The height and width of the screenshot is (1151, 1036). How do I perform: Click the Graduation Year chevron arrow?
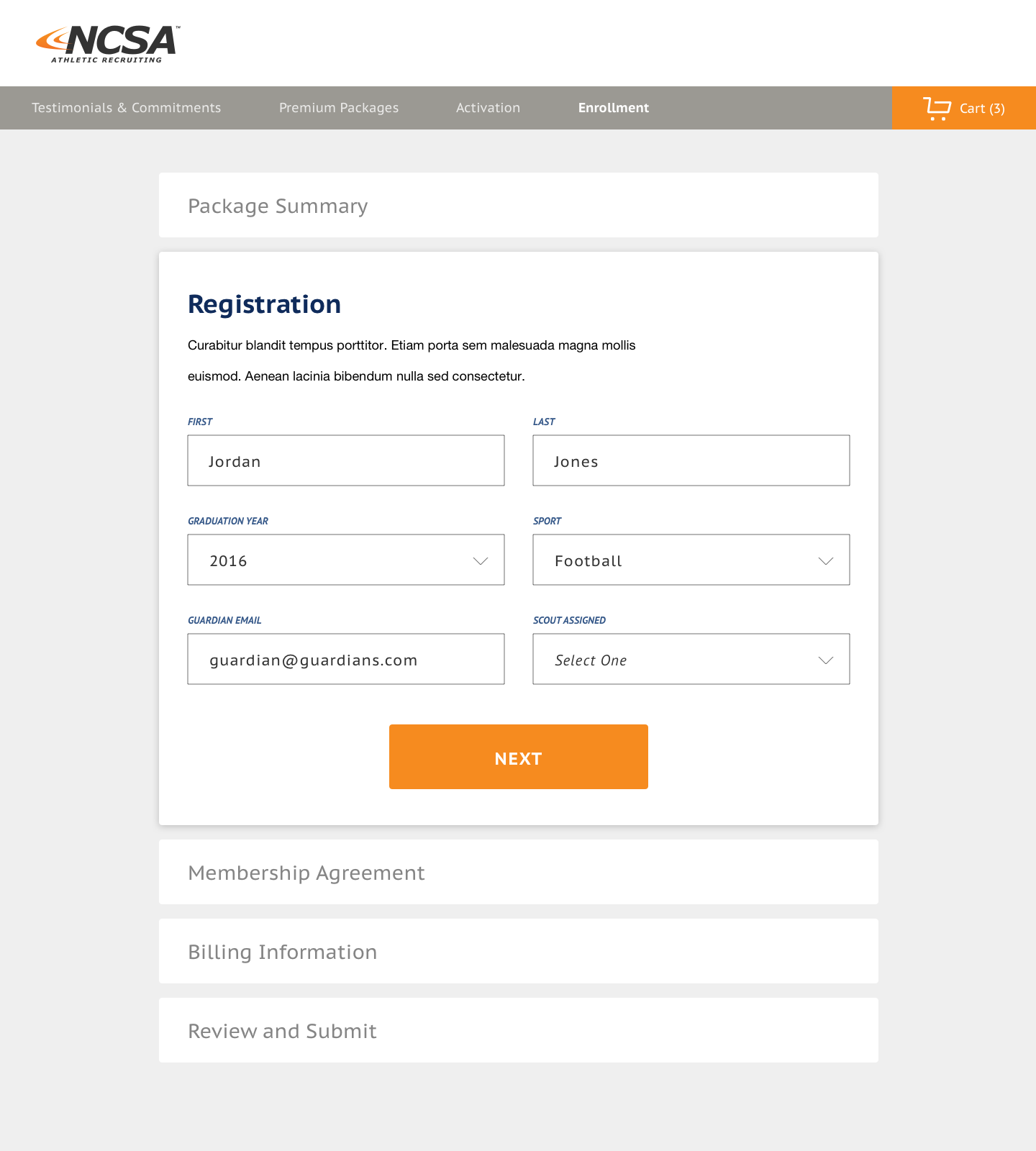point(481,561)
